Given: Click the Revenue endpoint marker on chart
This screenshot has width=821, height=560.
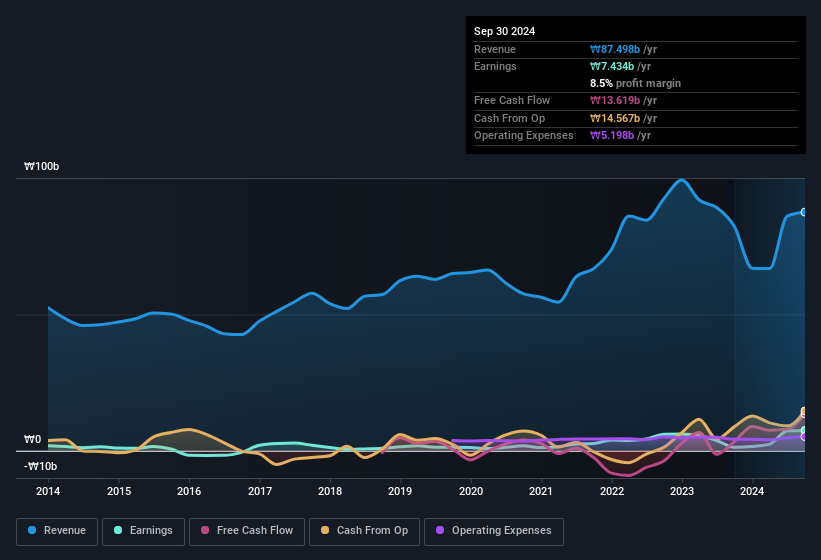Looking at the screenshot, I should [804, 212].
